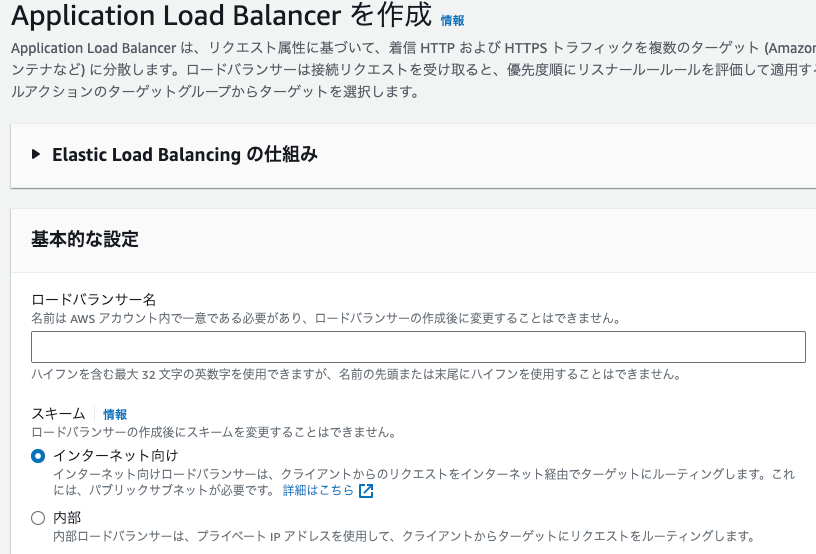The image size is (816, 554).
Task: Click the スキーム label text
Action: [58, 414]
